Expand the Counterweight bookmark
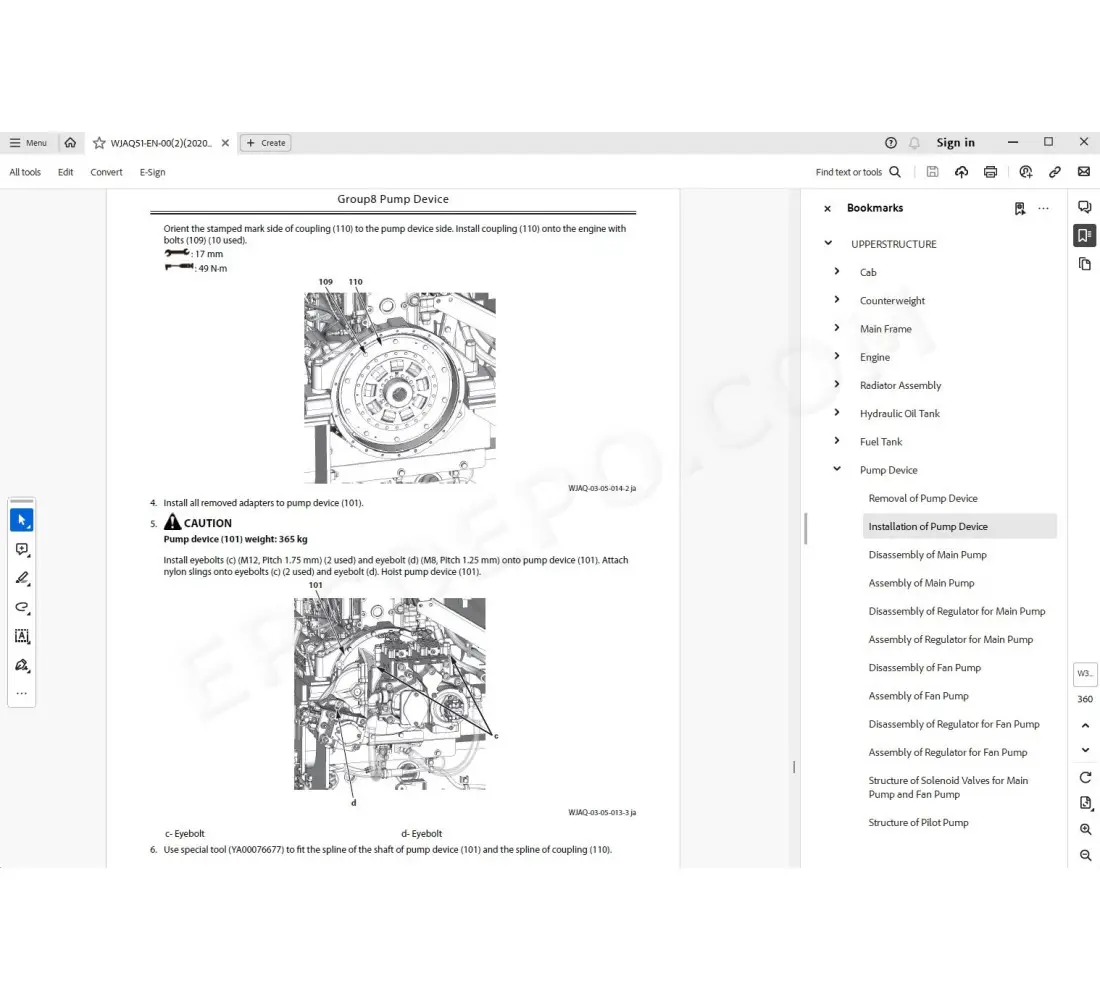Screen dimensions: 1100x1000 click(x=836, y=300)
